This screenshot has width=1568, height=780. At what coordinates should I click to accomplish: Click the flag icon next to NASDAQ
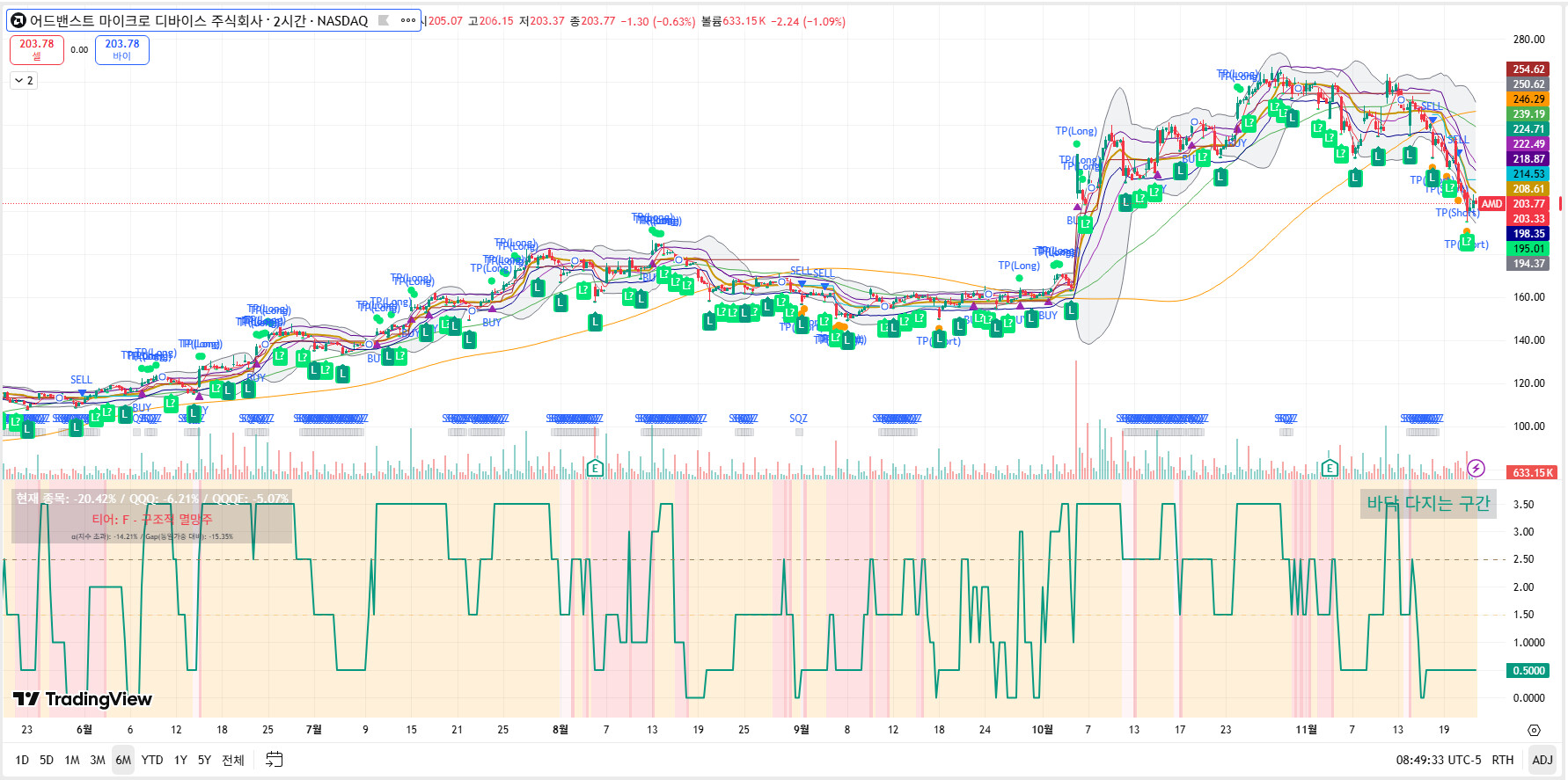(384, 20)
